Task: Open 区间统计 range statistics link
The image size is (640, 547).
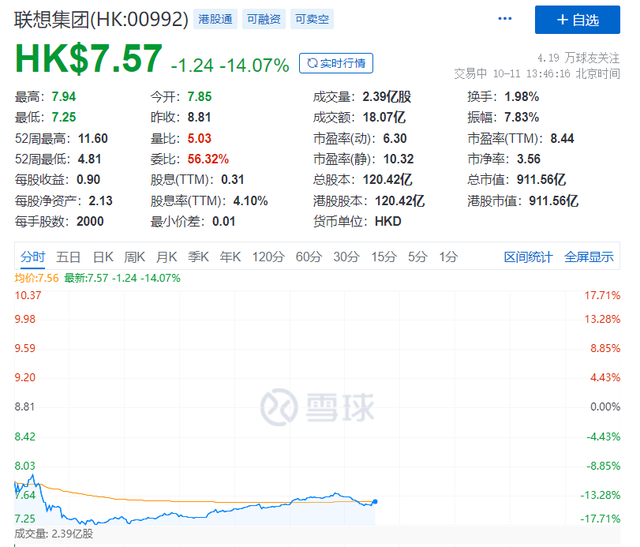Action: [x=528, y=257]
